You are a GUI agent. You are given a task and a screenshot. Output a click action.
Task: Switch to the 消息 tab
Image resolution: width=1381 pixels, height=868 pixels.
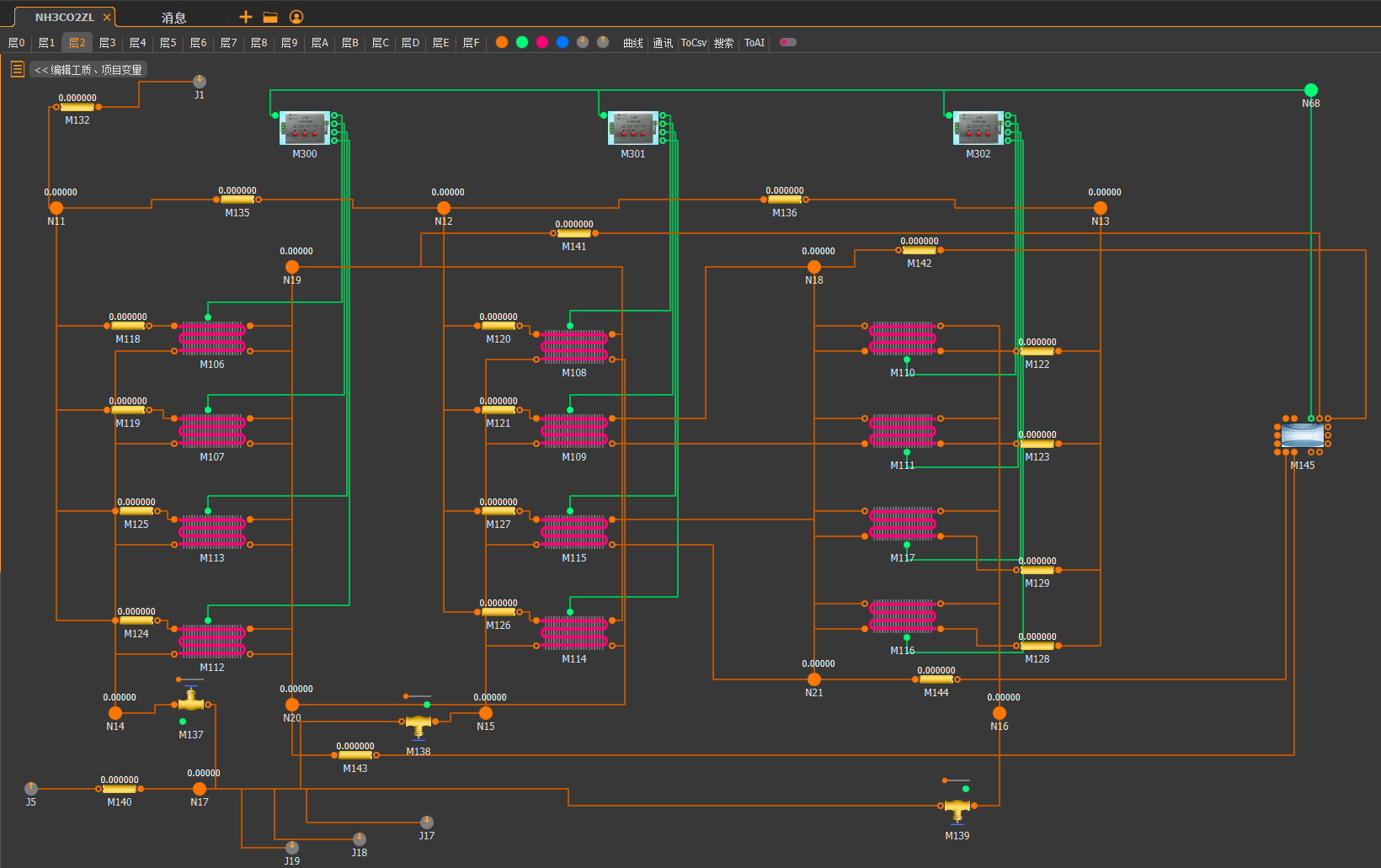tap(173, 18)
